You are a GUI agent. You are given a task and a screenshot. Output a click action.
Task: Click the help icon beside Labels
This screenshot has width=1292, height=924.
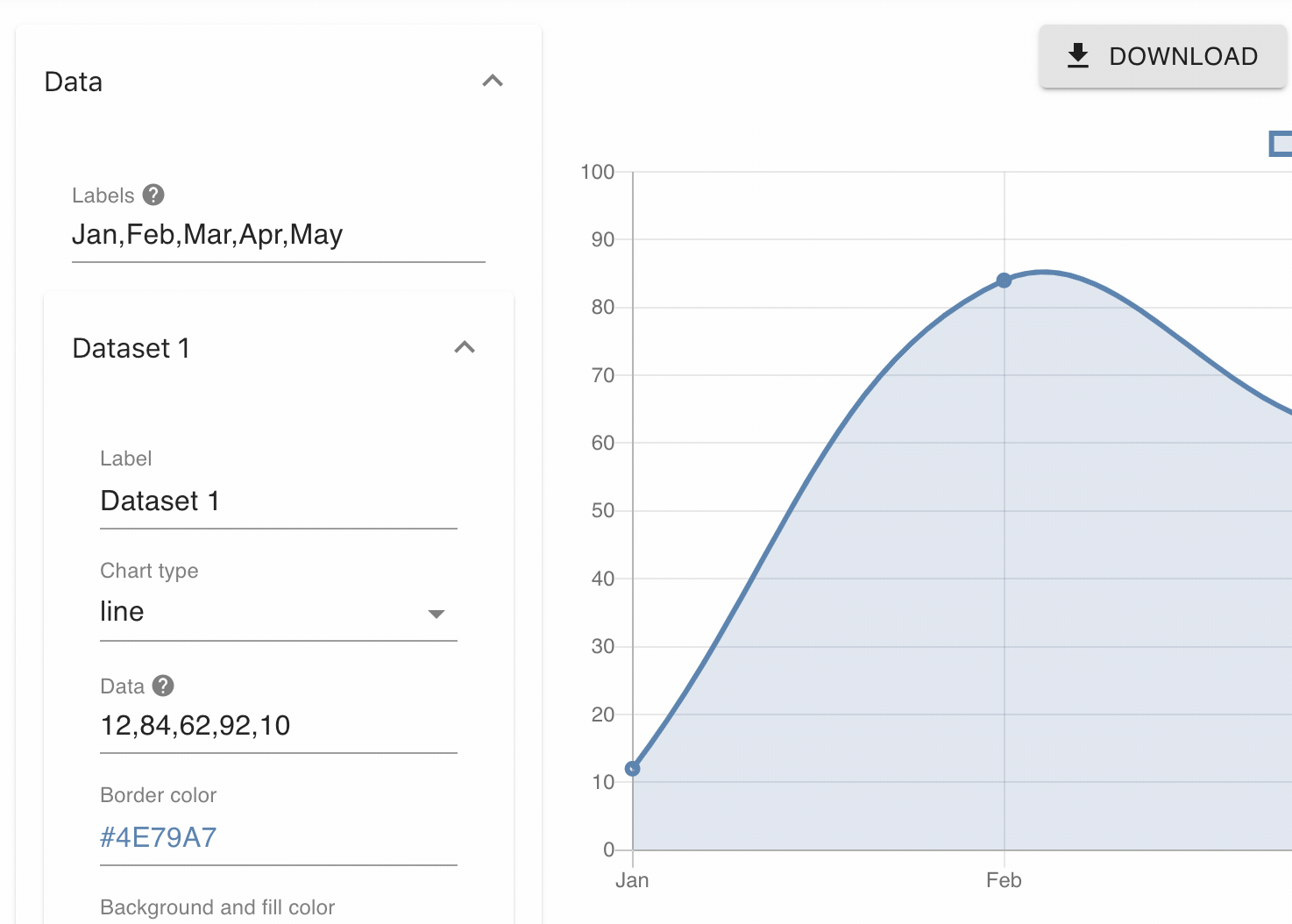pyautogui.click(x=153, y=195)
